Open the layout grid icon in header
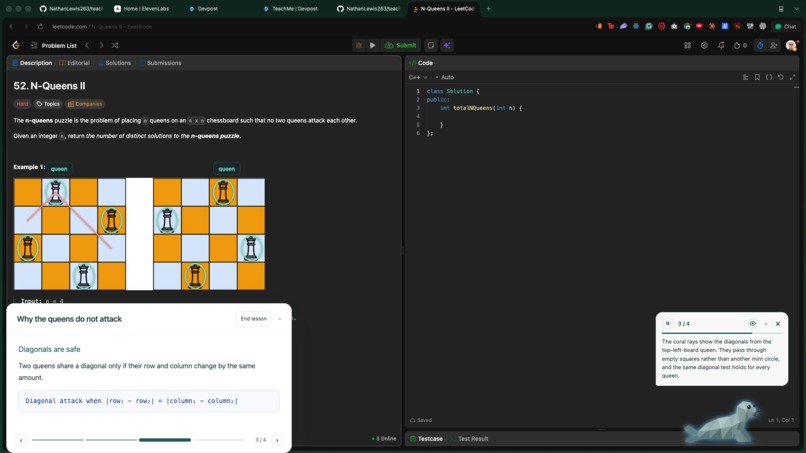This screenshot has height=453, width=806. click(x=687, y=45)
